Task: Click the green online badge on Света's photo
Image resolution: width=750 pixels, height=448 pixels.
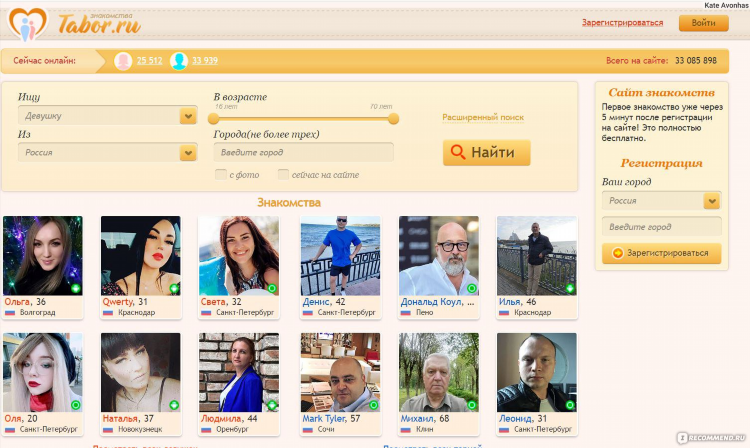Action: [272, 288]
